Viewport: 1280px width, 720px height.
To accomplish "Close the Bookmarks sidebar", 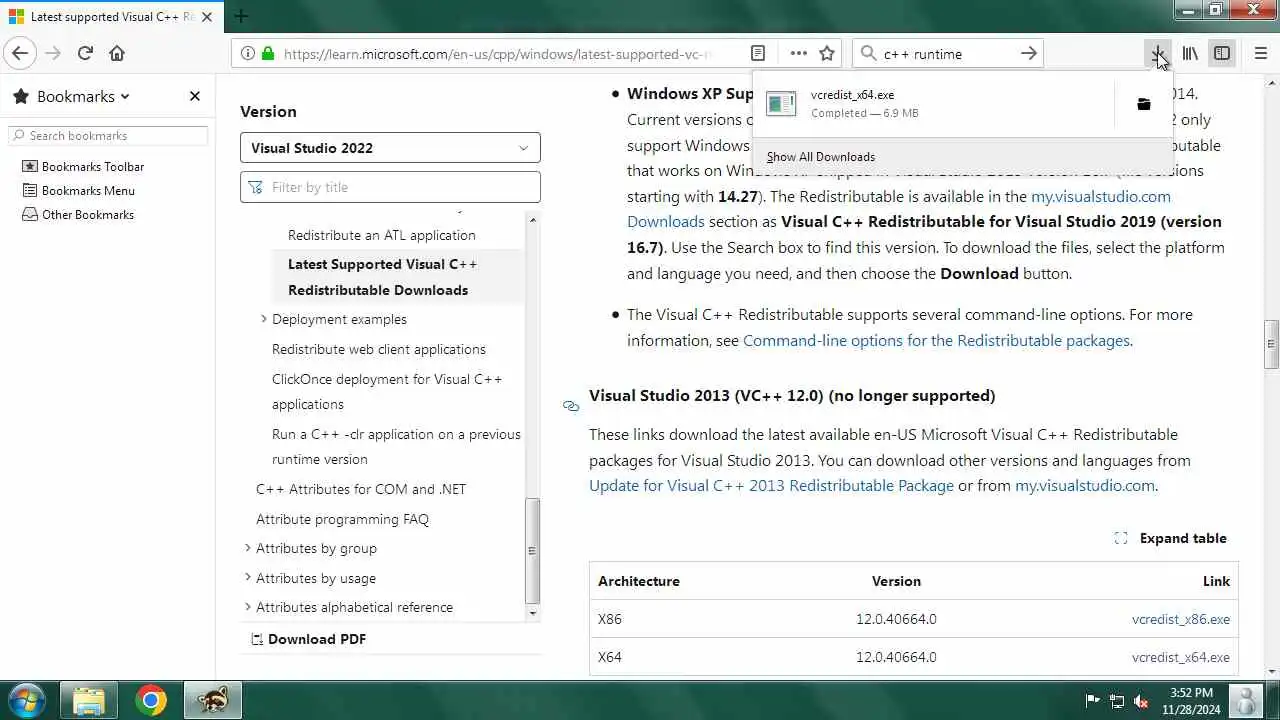I will [195, 96].
